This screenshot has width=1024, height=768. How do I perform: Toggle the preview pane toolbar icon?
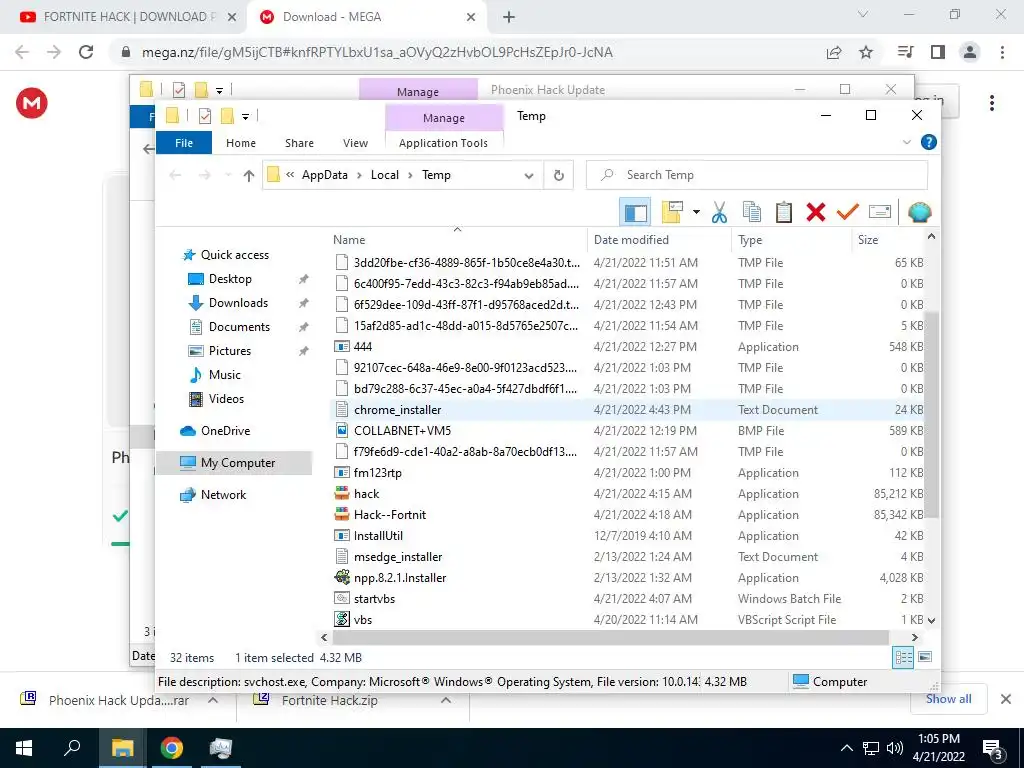click(635, 212)
